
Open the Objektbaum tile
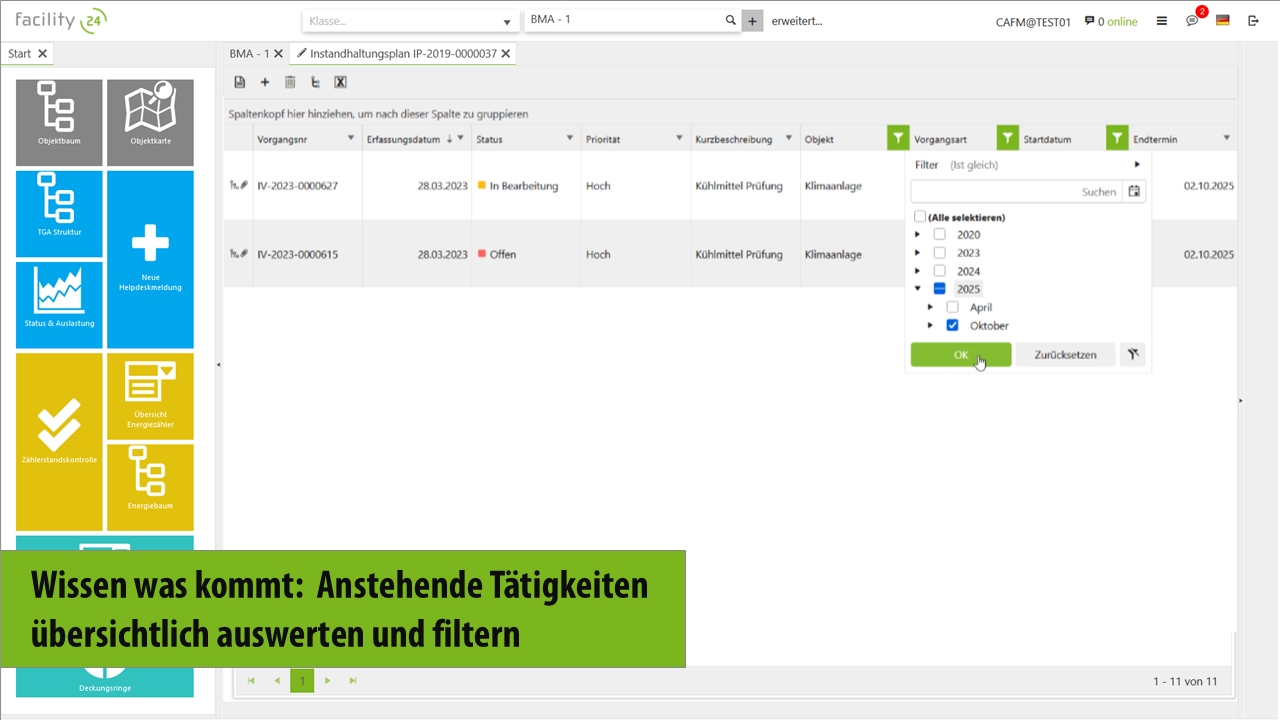pos(59,122)
